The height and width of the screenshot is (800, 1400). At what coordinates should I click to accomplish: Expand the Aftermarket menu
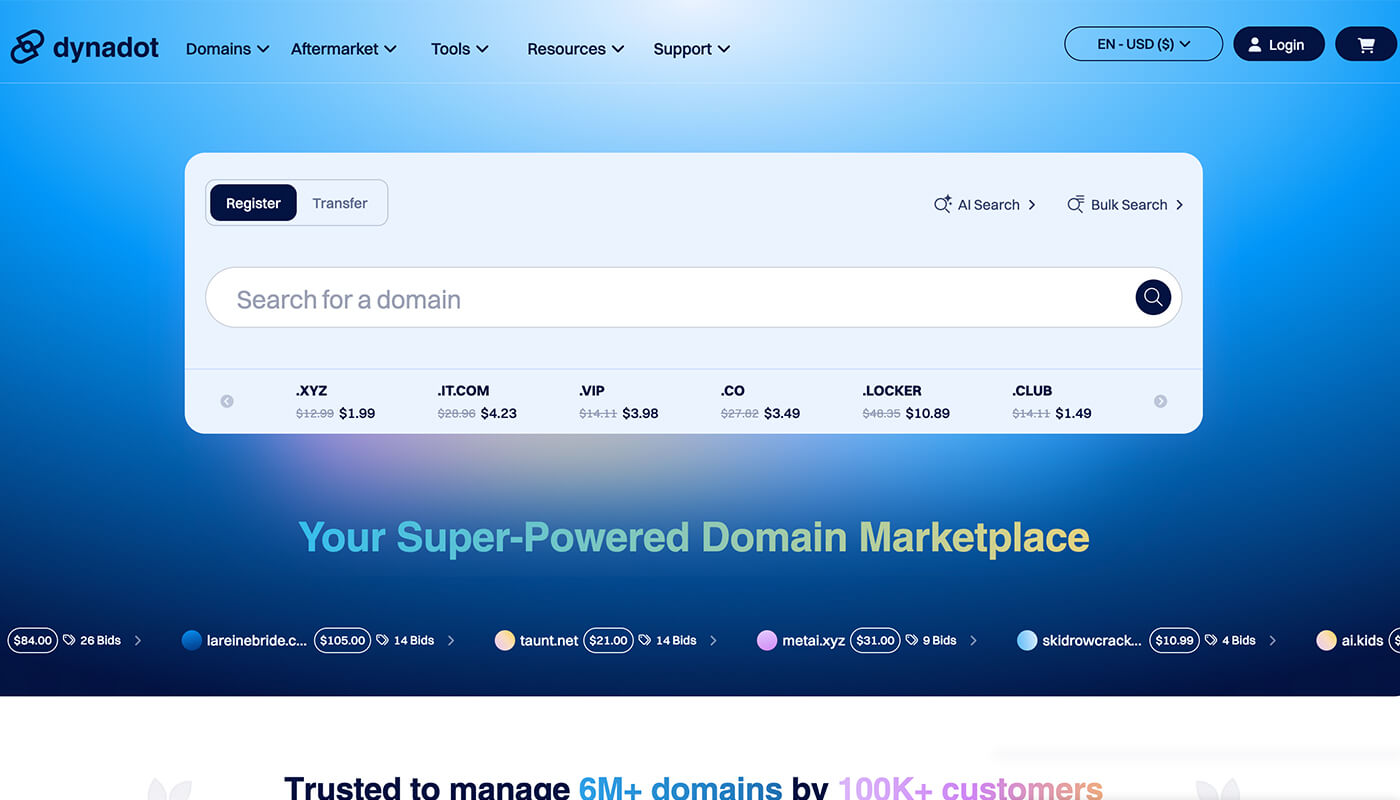click(x=343, y=48)
